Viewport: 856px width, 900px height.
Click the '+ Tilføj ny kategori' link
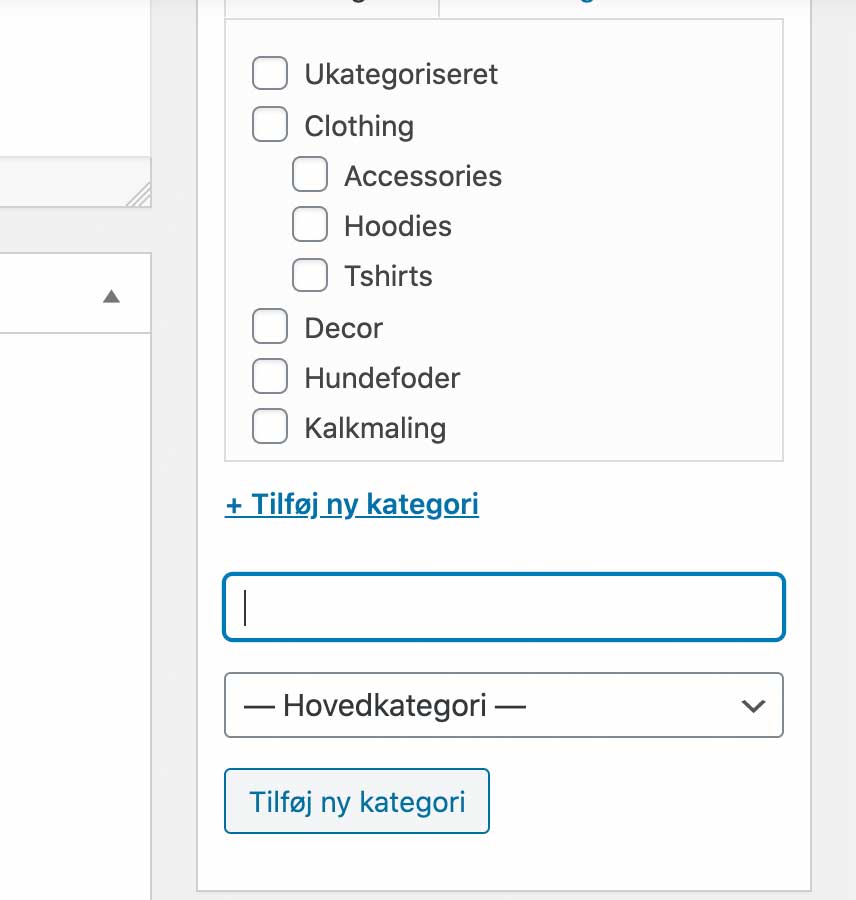[352, 504]
